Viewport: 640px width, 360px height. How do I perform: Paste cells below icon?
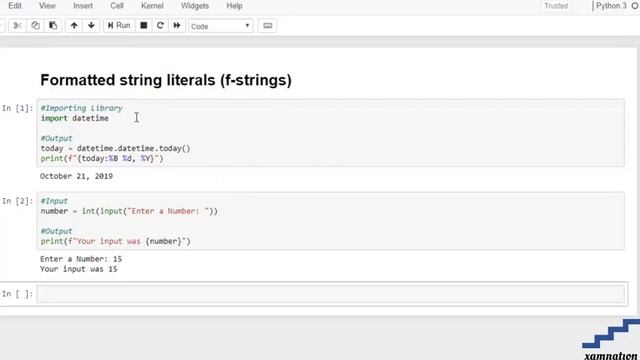(53, 26)
